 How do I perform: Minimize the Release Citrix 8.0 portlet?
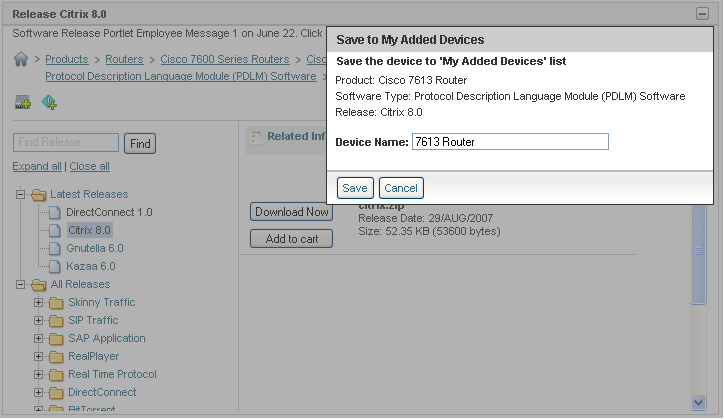702,14
